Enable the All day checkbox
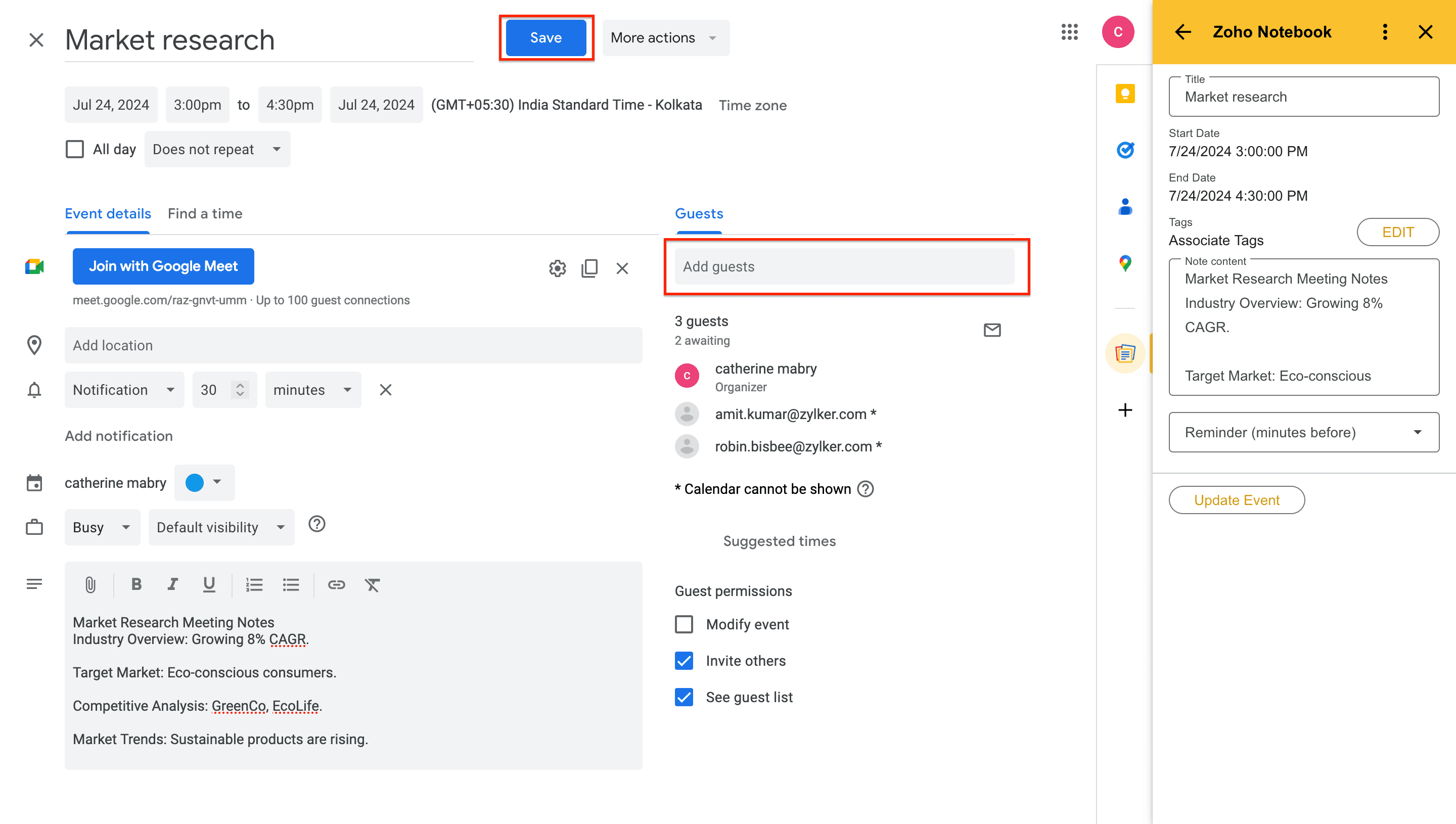Image resolution: width=1456 pixels, height=824 pixels. coord(75,150)
